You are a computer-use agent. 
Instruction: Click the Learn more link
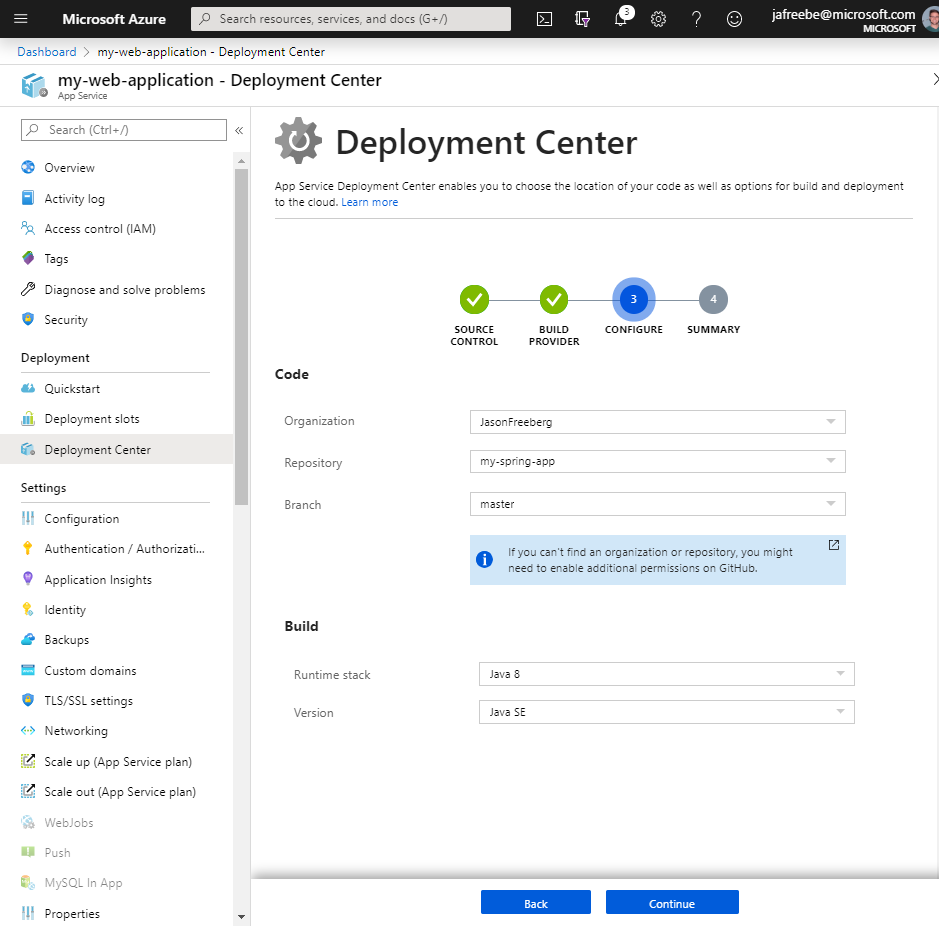[369, 202]
